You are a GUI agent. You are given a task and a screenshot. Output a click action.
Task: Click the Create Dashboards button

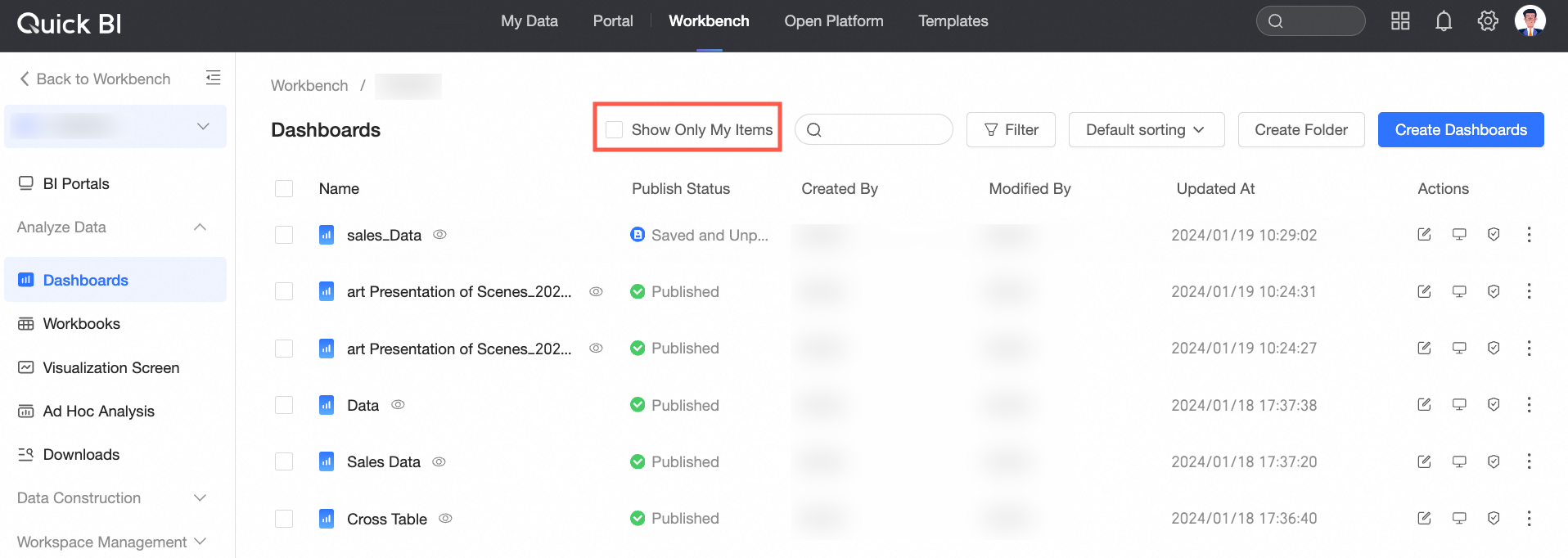coord(1460,130)
